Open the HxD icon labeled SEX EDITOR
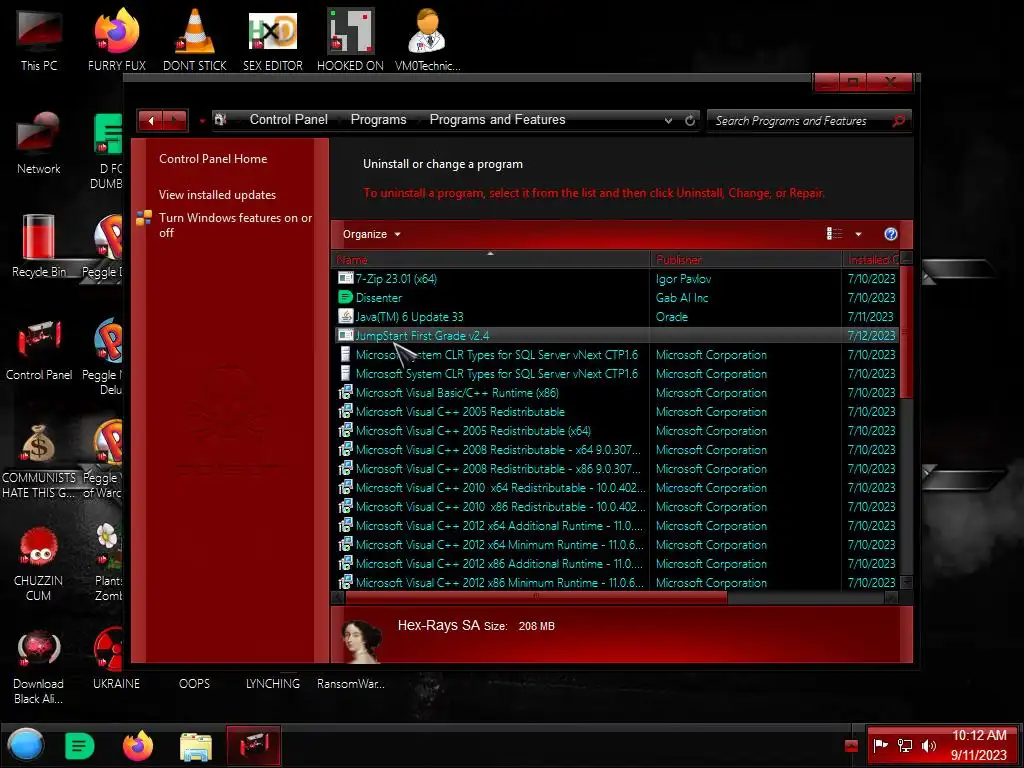The image size is (1024, 768). point(272,38)
